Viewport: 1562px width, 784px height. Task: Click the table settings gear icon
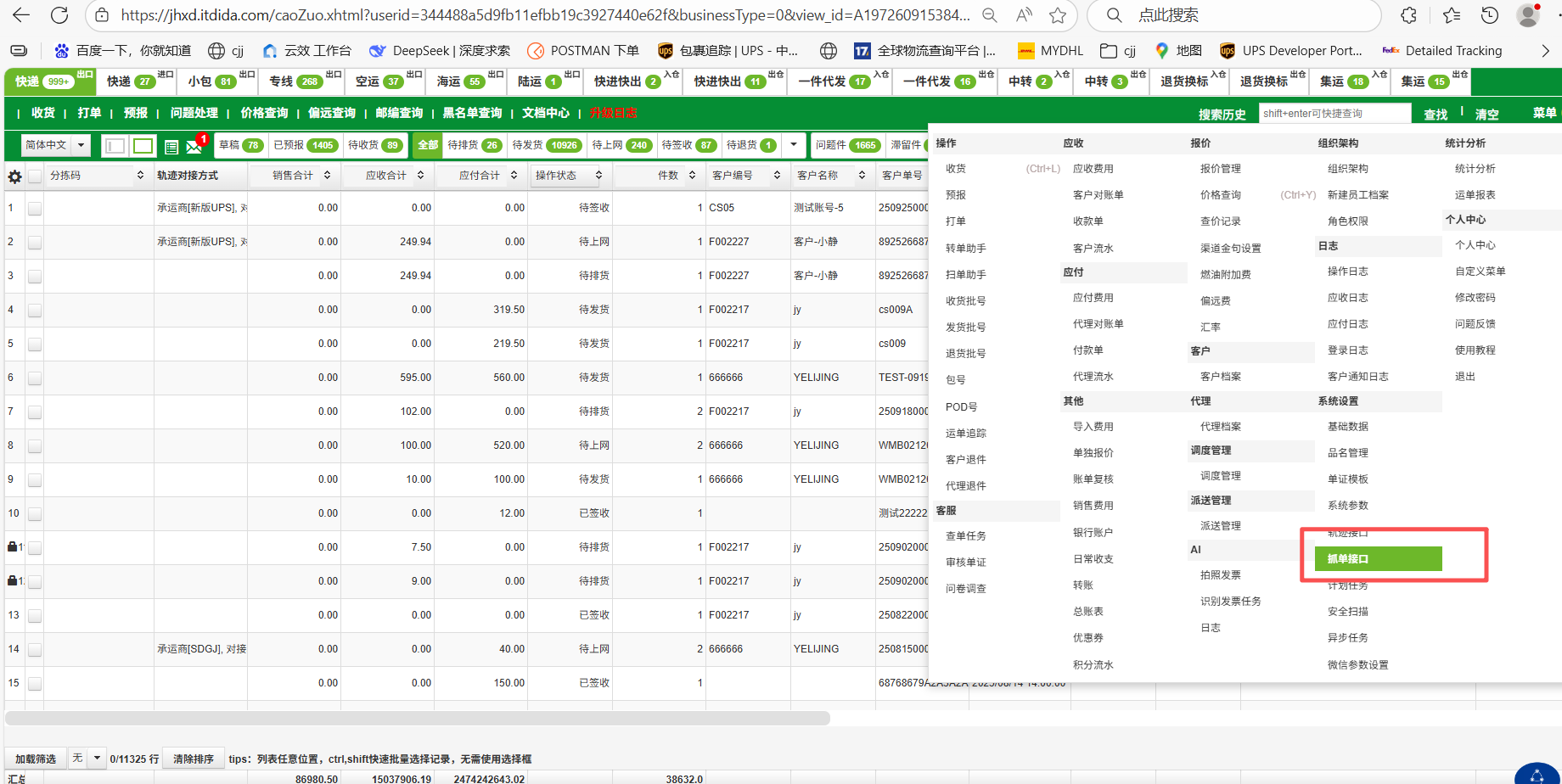14,176
